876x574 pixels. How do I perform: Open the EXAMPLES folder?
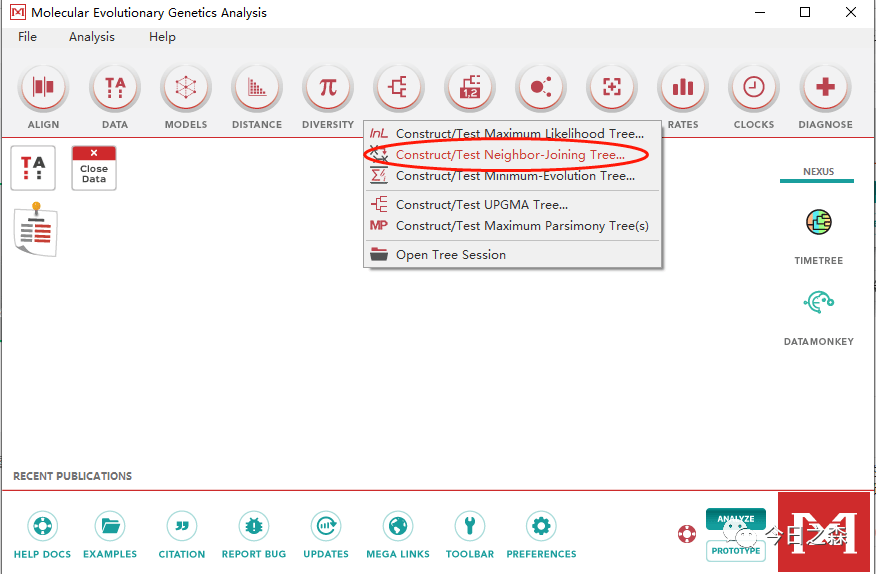pos(110,526)
